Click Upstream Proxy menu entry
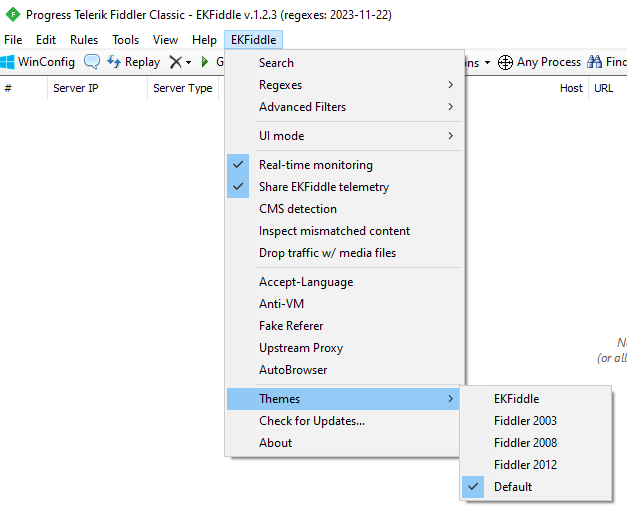This screenshot has width=627, height=518. [x=344, y=348]
